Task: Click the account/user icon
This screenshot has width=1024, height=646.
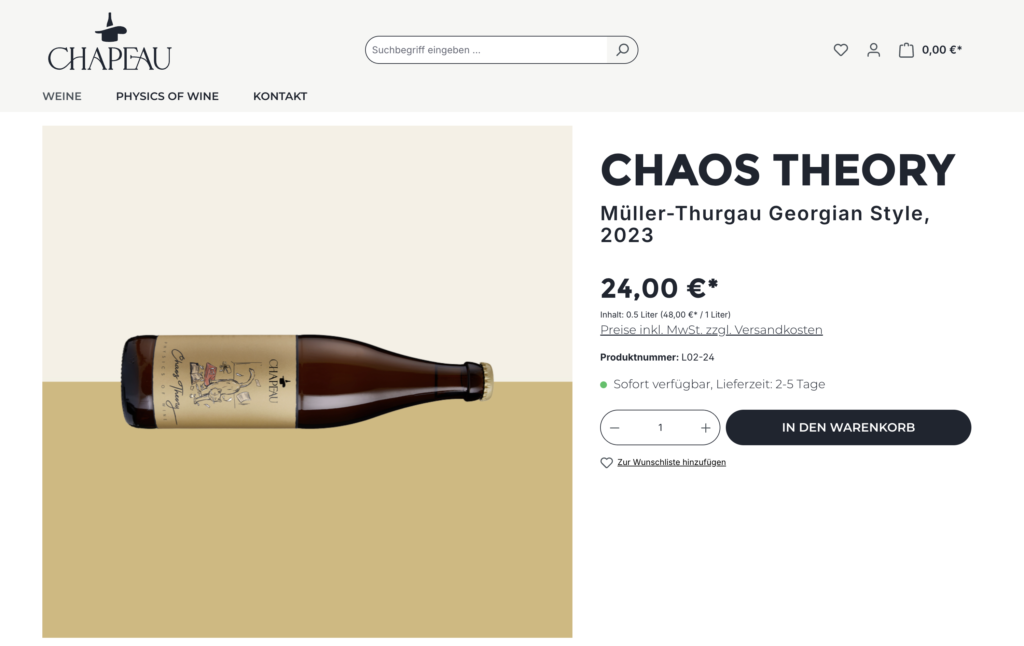Action: pos(874,49)
